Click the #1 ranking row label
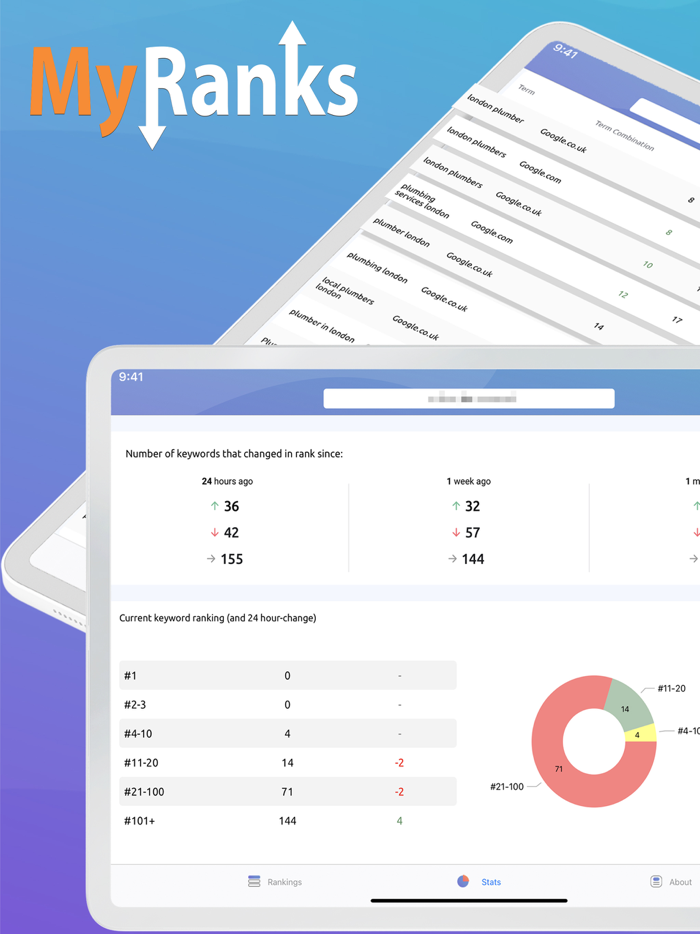Screen dimensions: 700x934 (130, 675)
